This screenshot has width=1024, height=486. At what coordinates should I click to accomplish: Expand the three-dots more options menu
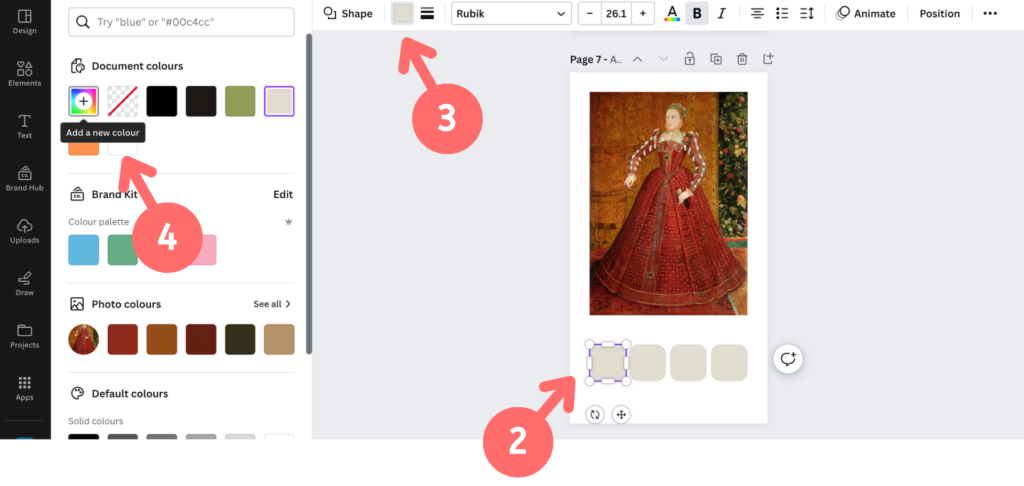point(990,14)
